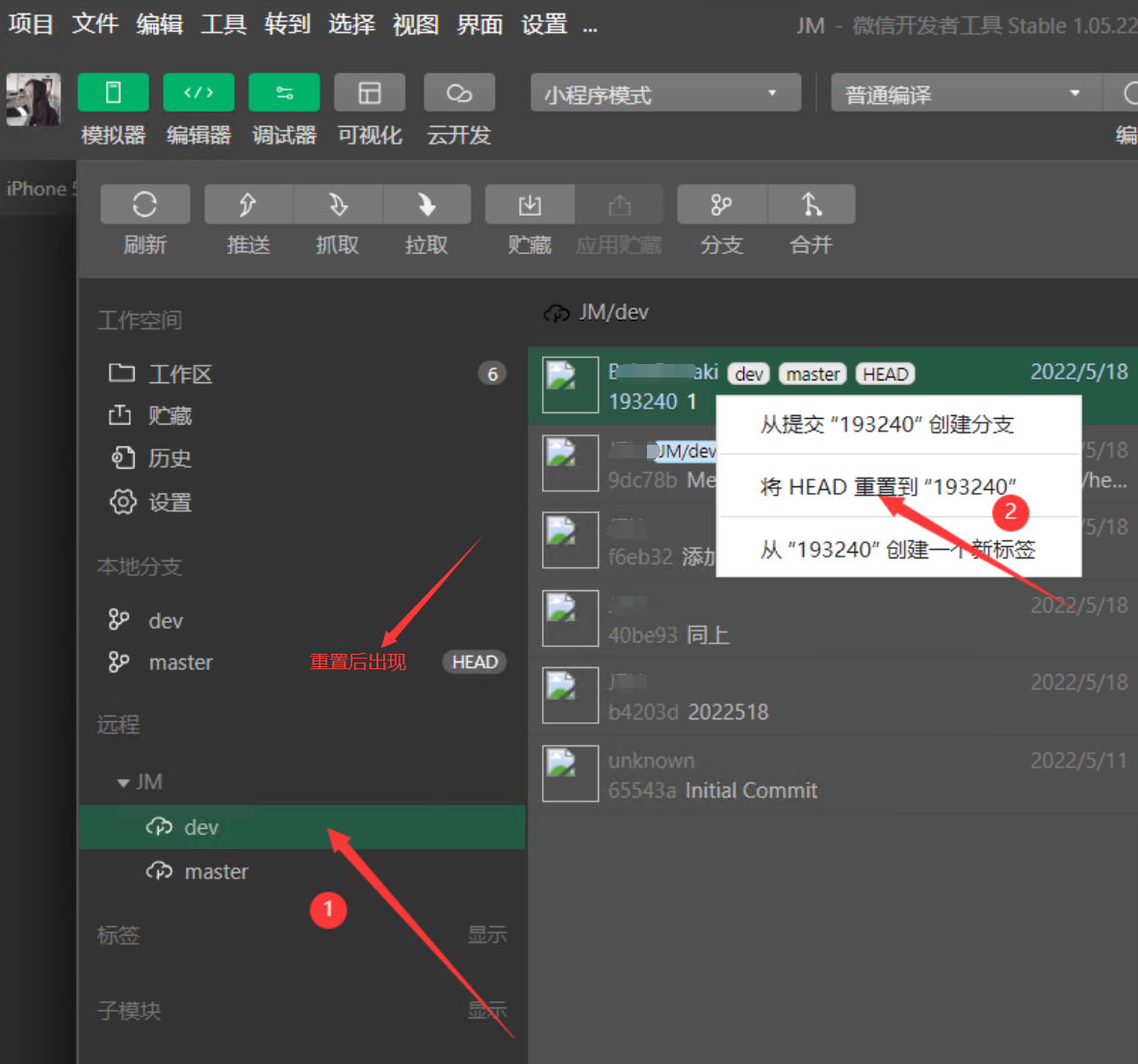Select commit 40be93 同上 row
This screenshot has height=1064, width=1138.
pyautogui.click(x=833, y=619)
